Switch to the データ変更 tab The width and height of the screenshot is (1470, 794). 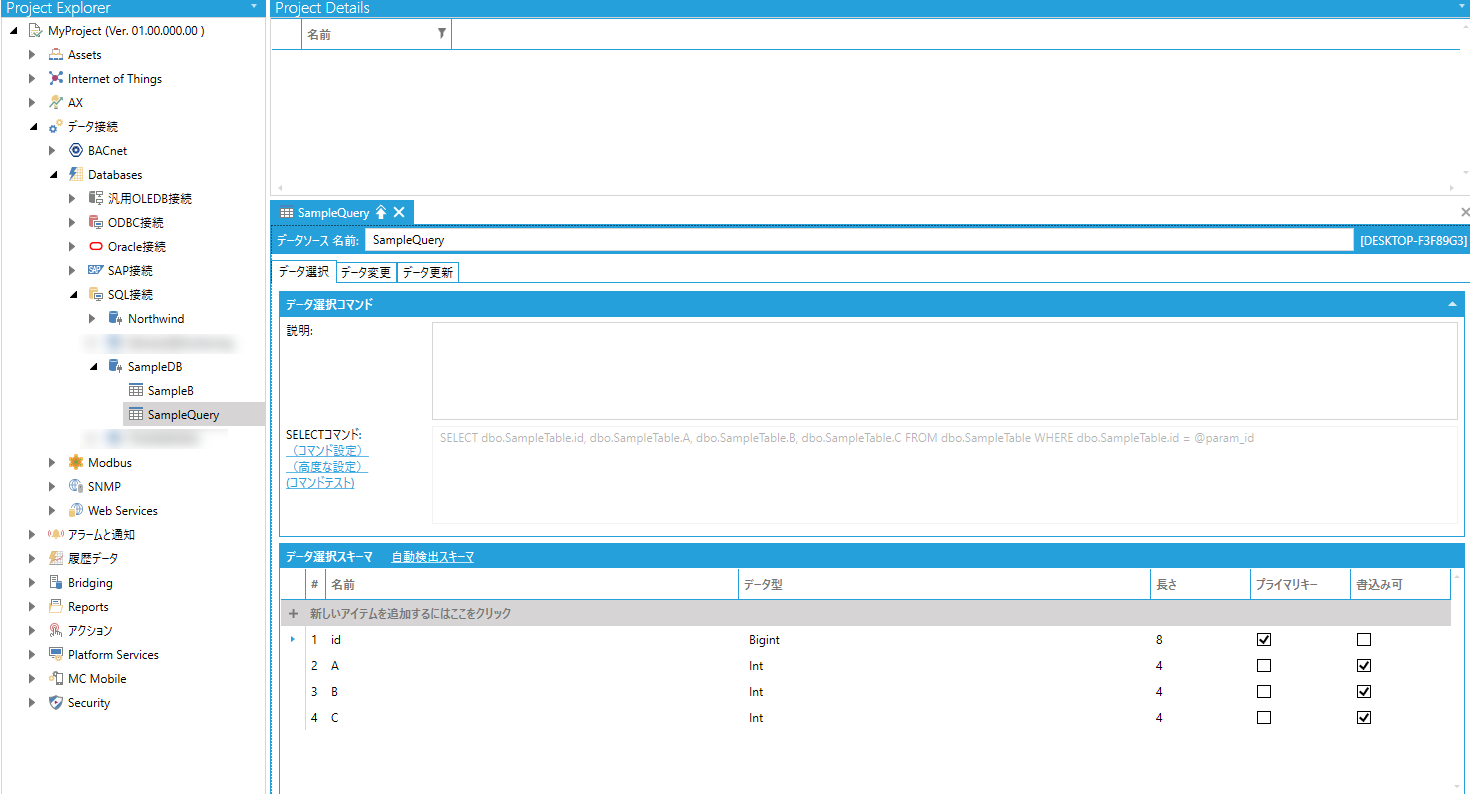click(366, 272)
